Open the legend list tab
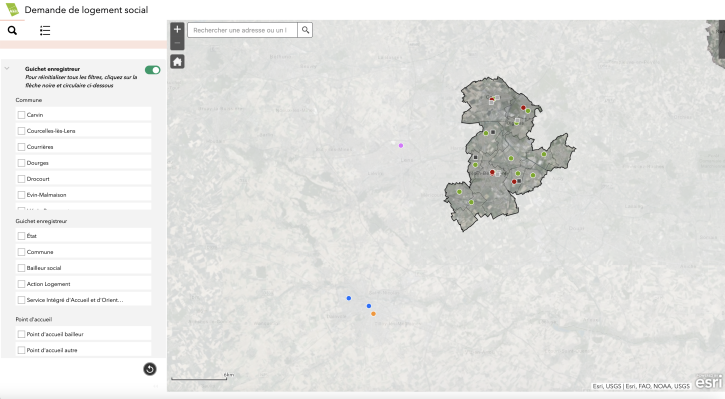The height and width of the screenshot is (399, 725). point(45,31)
